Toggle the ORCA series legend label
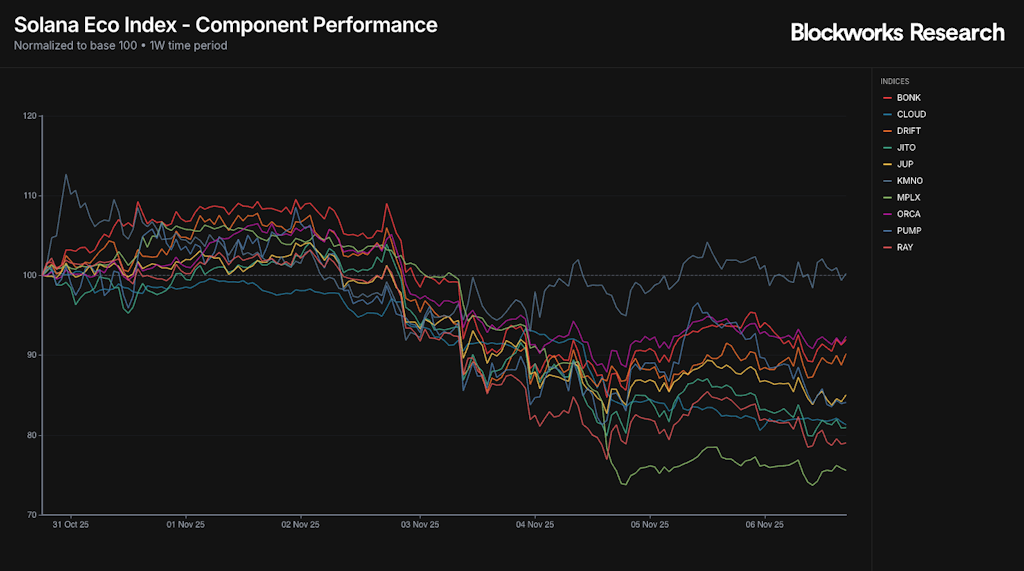The height and width of the screenshot is (571, 1024). click(x=909, y=214)
